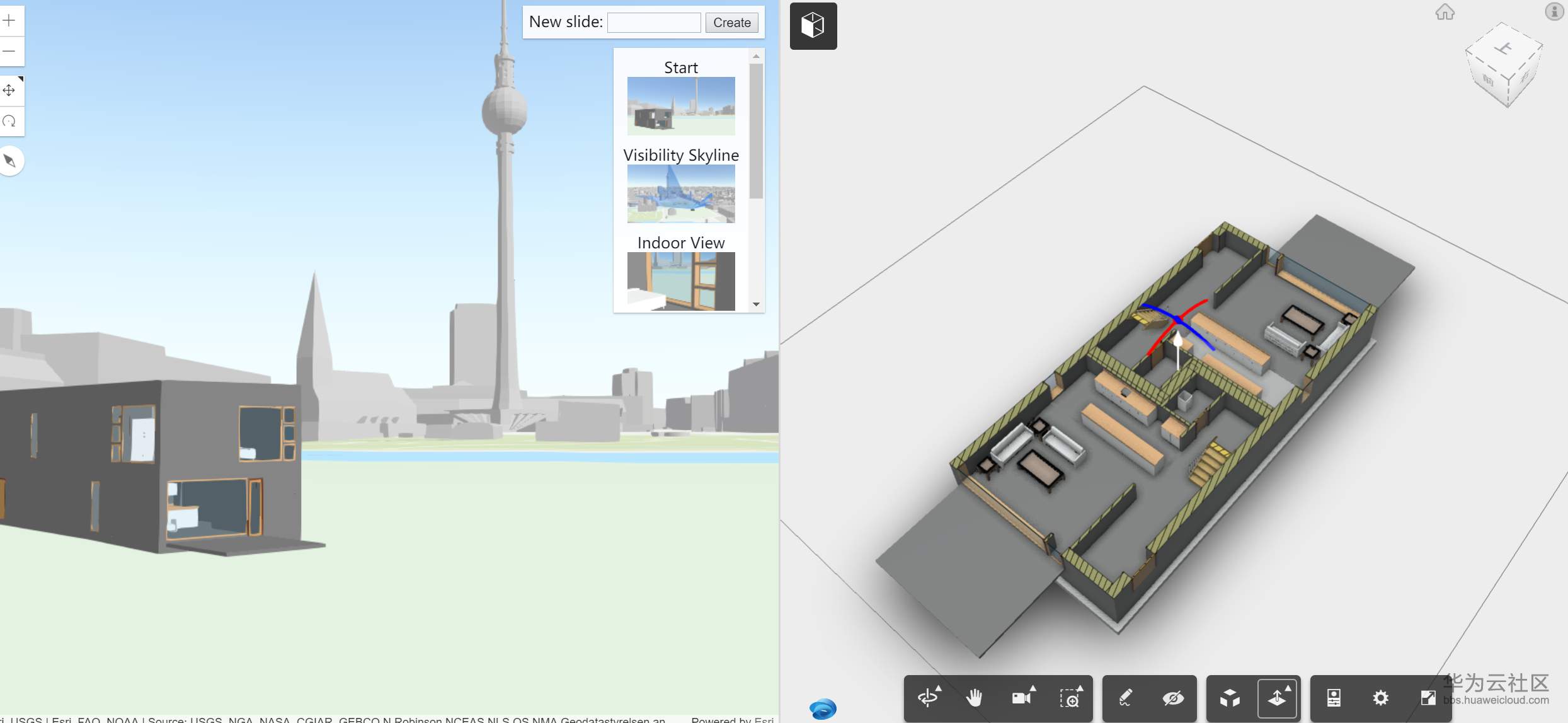Open the viewer settings gear

point(1380,698)
